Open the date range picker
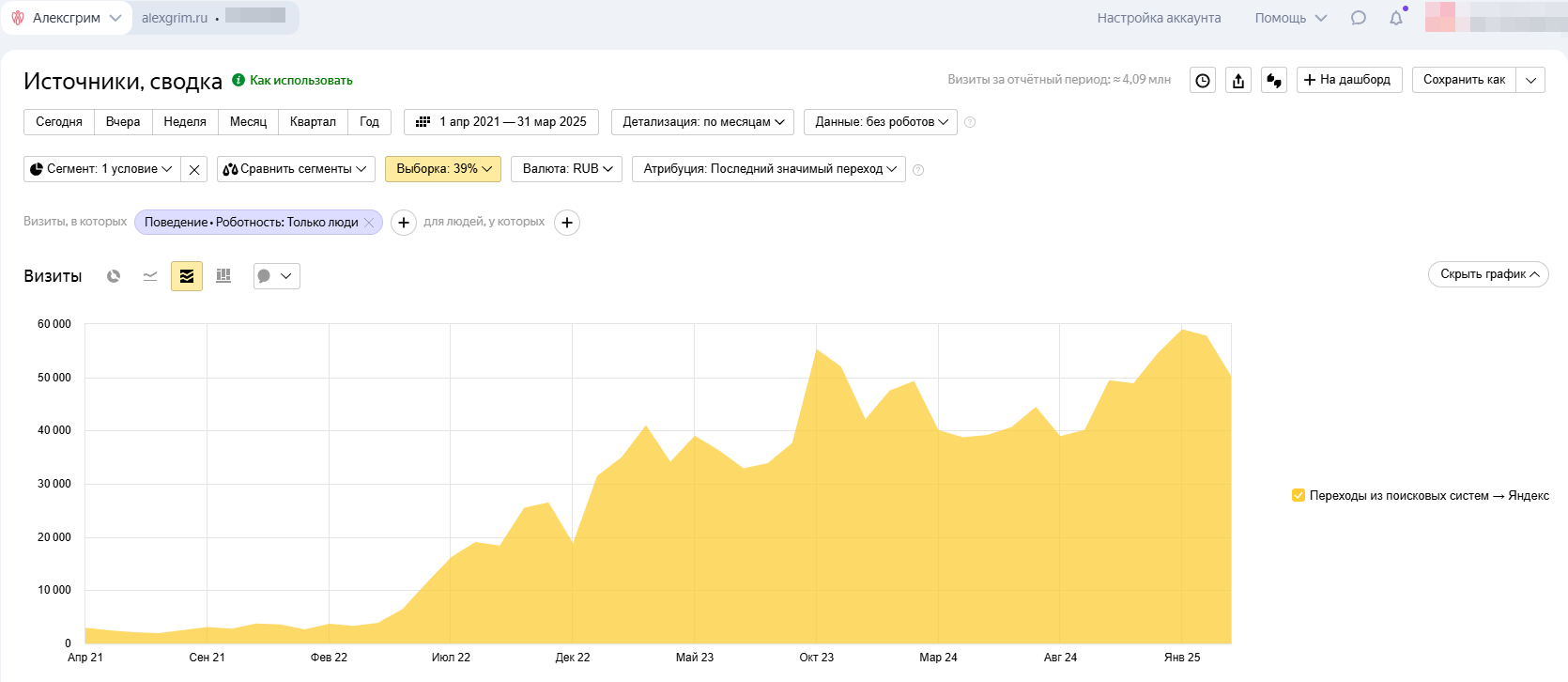Image resolution: width=1568 pixels, height=682 pixels. pos(501,122)
